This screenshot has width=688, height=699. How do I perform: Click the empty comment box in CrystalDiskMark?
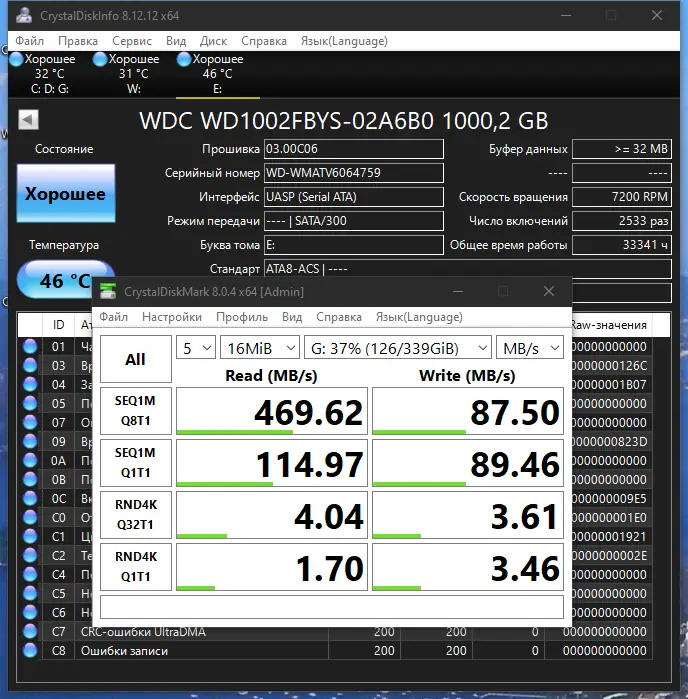[332, 607]
